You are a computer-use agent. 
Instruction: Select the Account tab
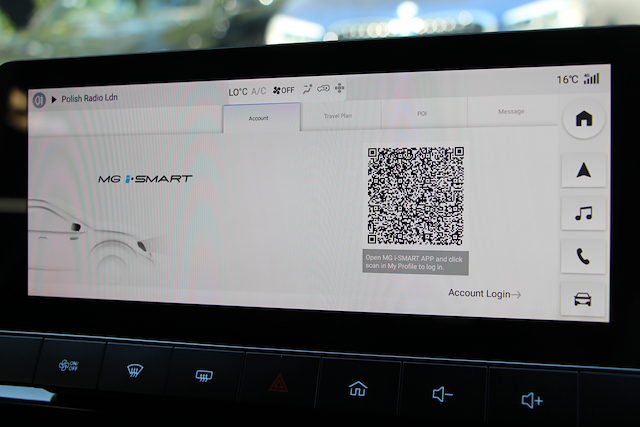click(259, 117)
